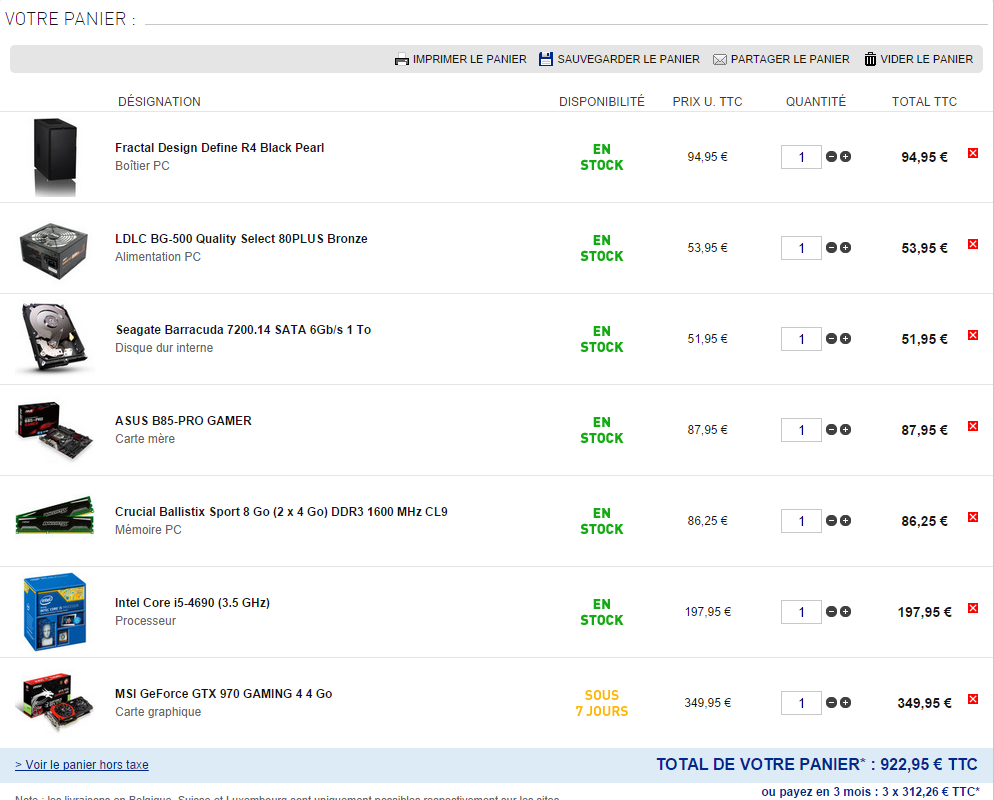Click the QUANTITÉ column header

[816, 101]
